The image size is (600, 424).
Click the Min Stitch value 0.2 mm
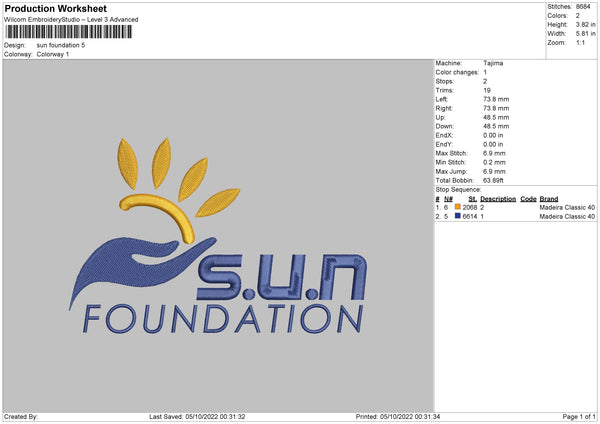click(494, 162)
